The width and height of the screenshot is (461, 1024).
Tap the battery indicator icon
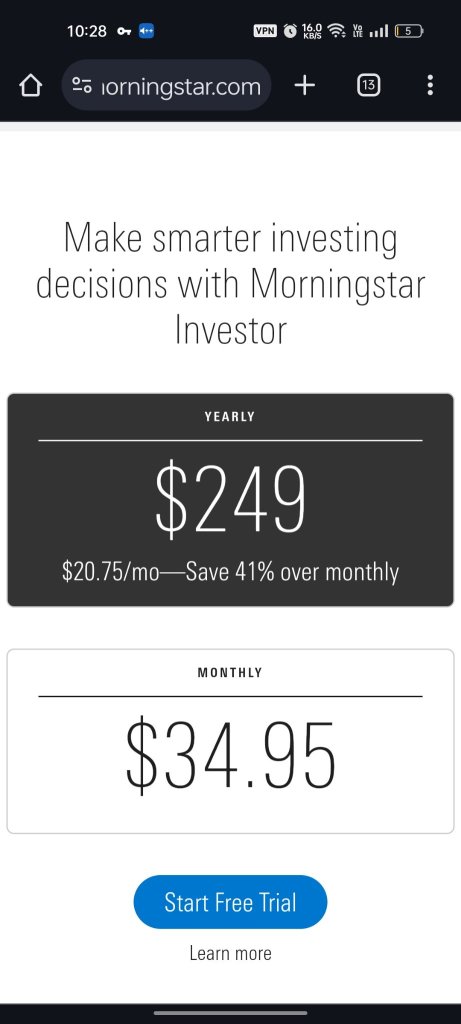pyautogui.click(x=409, y=30)
